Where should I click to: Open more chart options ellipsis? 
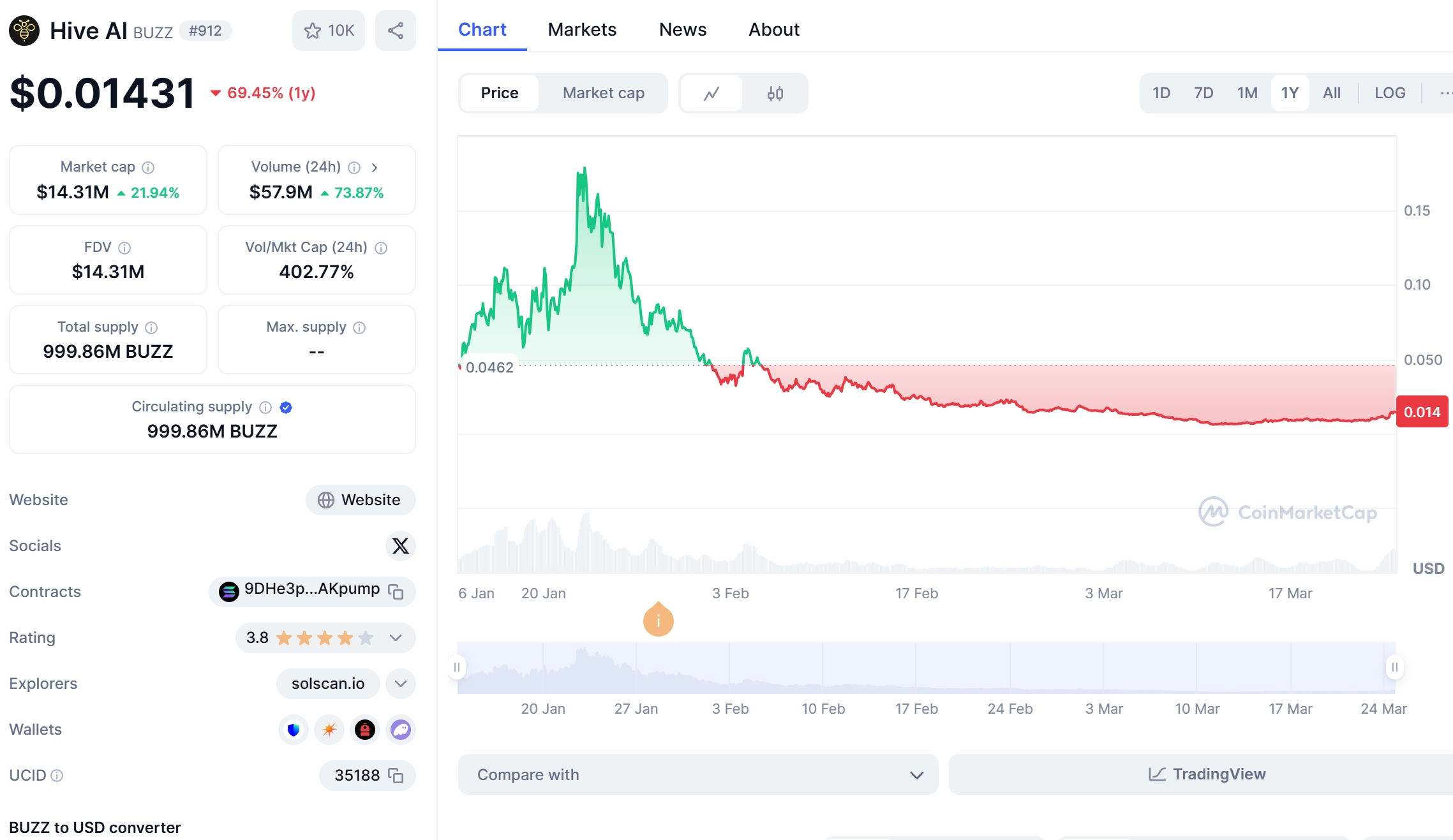click(1445, 93)
